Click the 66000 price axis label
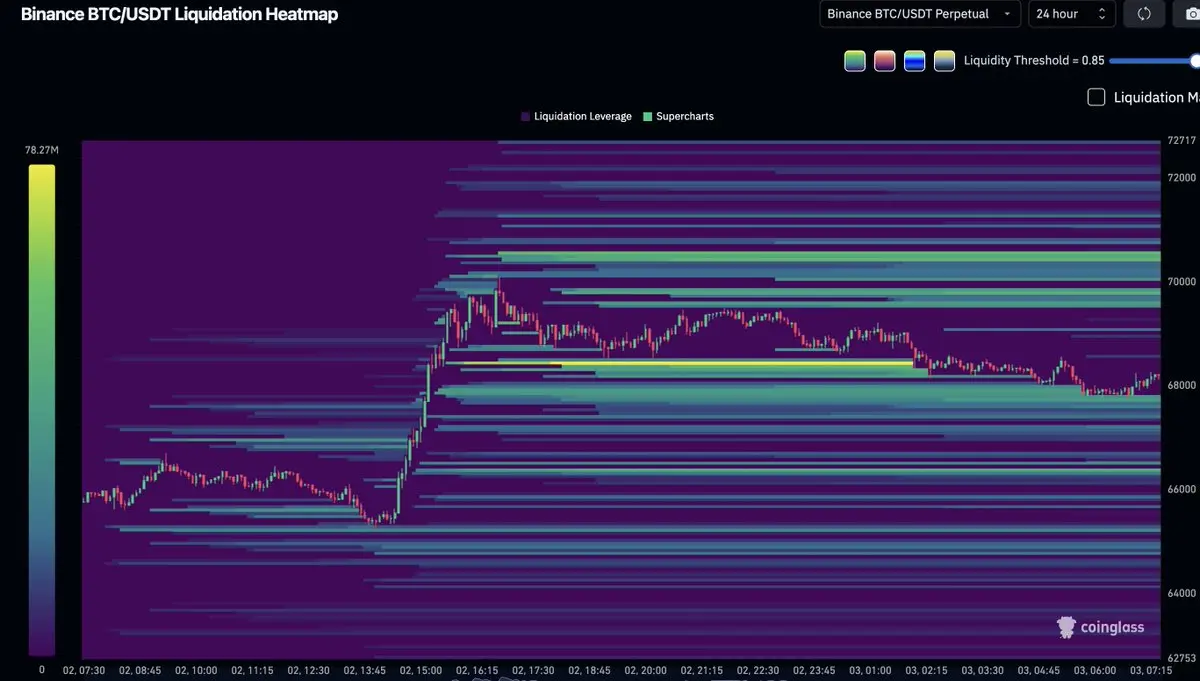The width and height of the screenshot is (1200, 681). (1181, 490)
